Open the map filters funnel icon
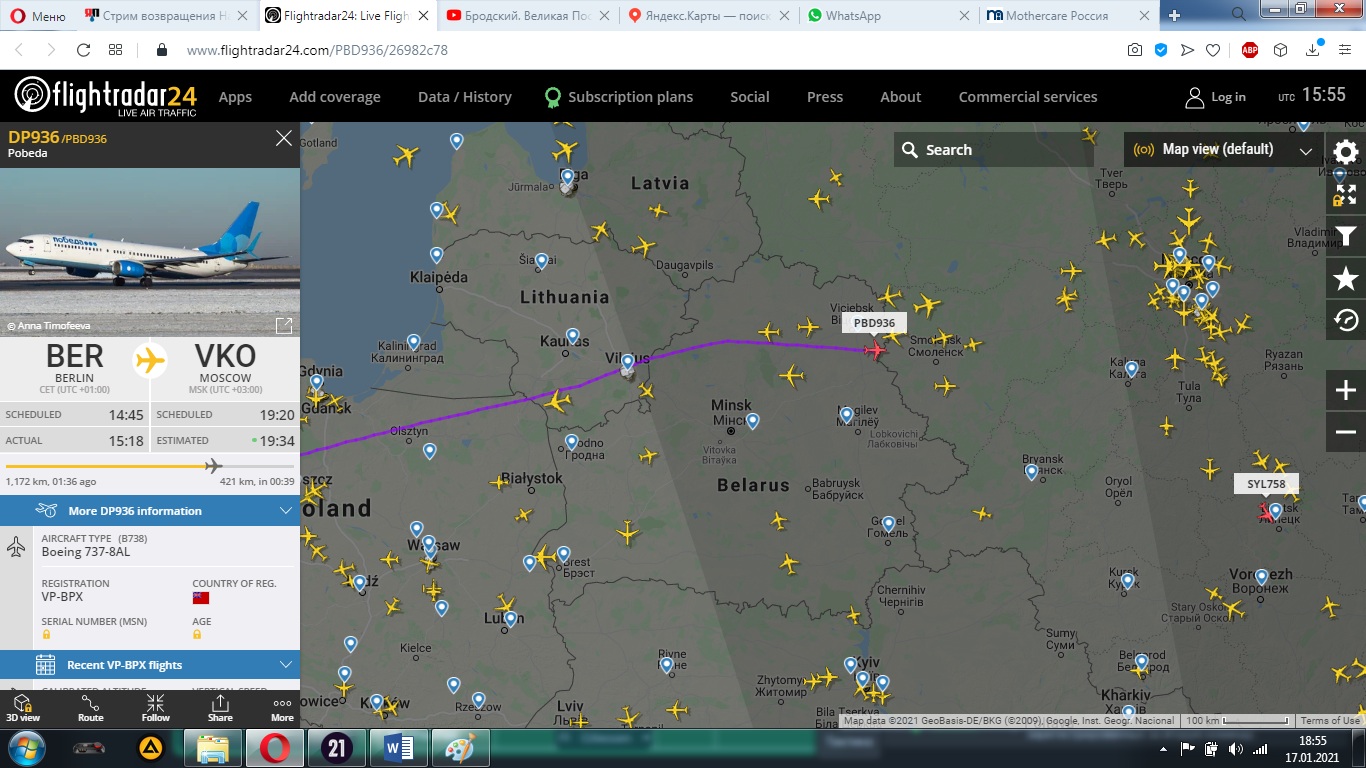Viewport: 1366px width, 768px height. click(x=1346, y=237)
